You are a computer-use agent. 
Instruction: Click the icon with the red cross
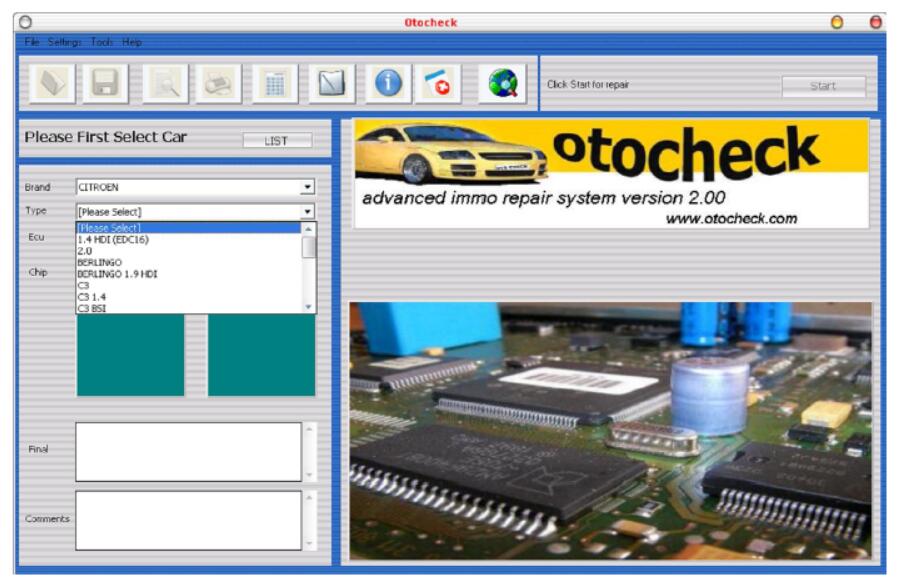[x=438, y=83]
